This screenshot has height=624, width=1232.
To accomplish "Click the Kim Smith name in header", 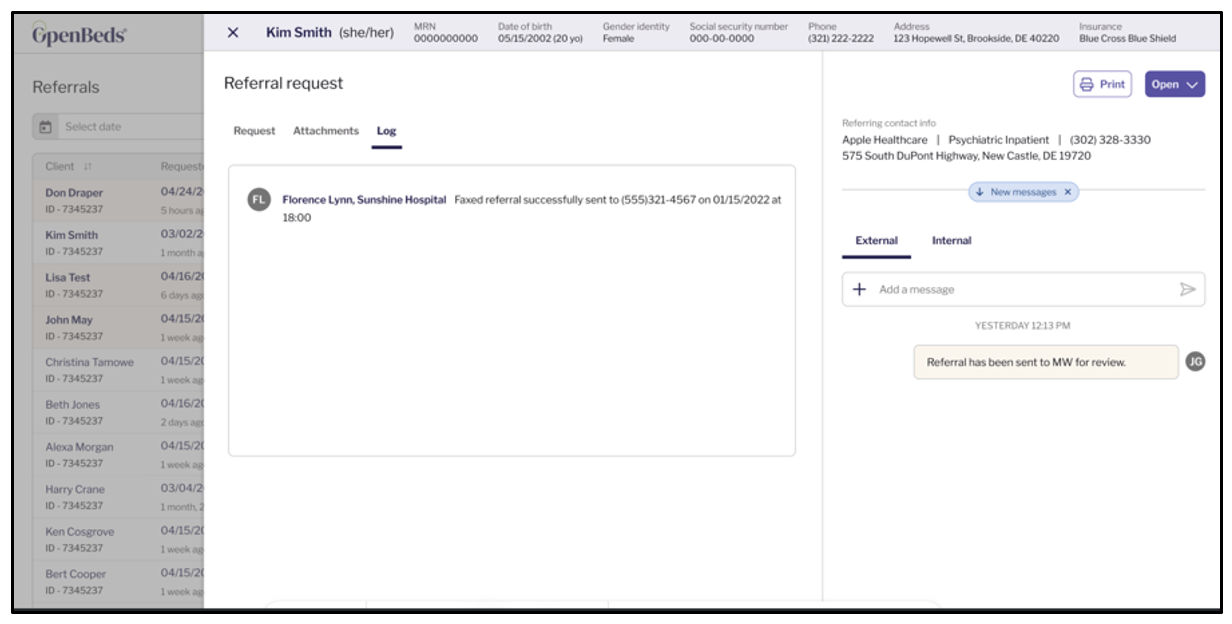I will click(x=299, y=33).
